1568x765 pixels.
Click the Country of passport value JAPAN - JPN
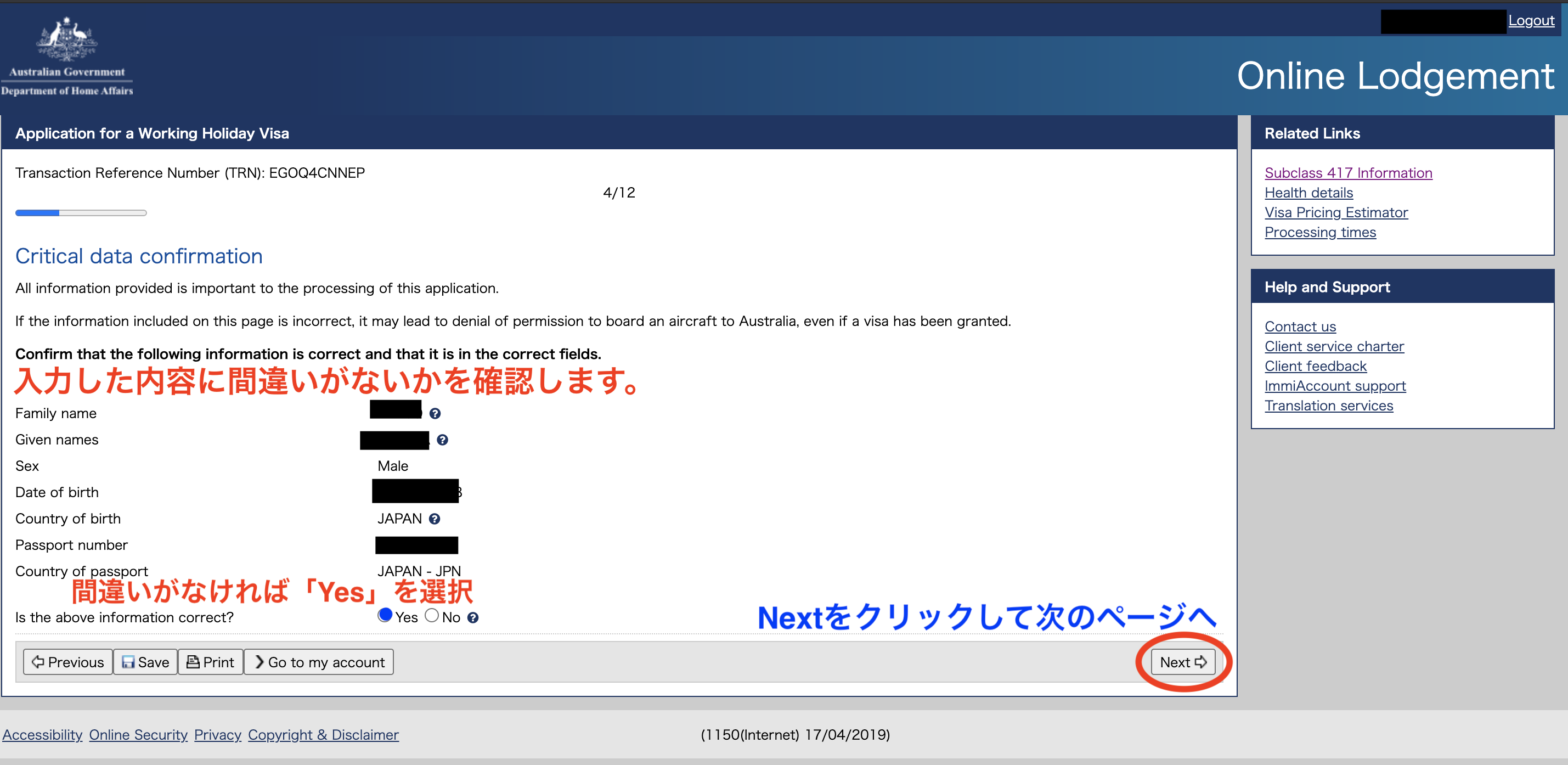[419, 571]
